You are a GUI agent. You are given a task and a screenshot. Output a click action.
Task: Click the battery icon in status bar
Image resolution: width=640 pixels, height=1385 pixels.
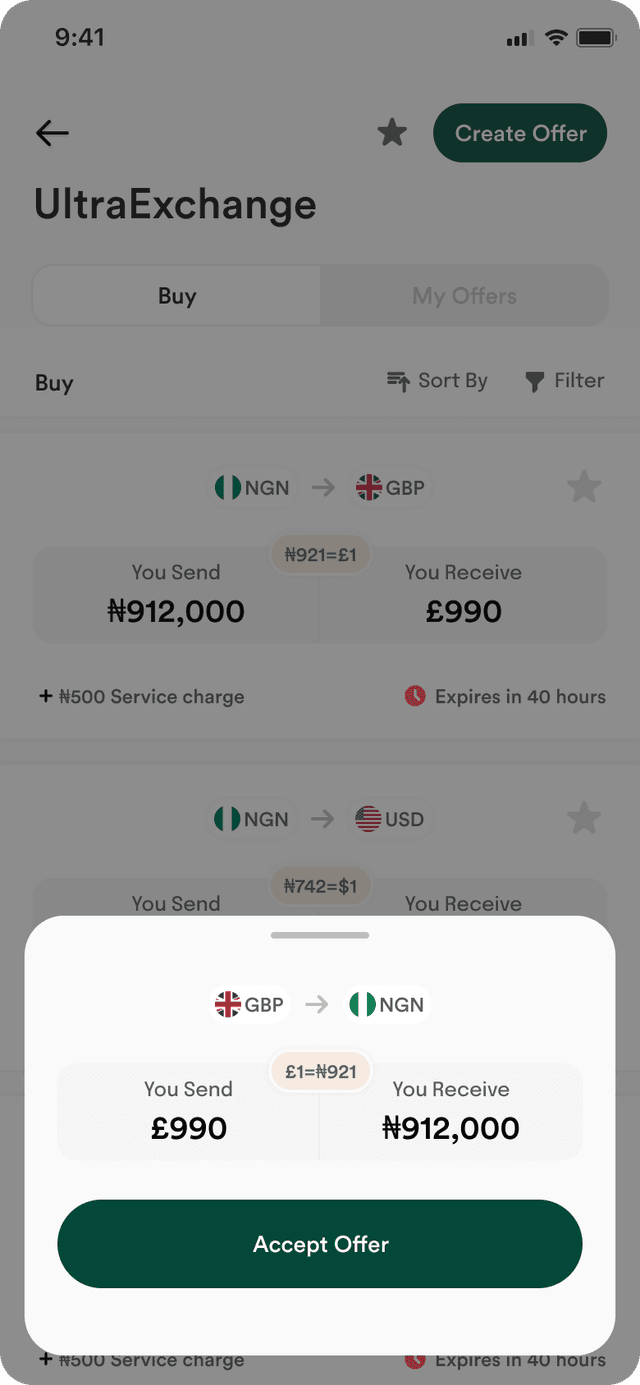596,38
